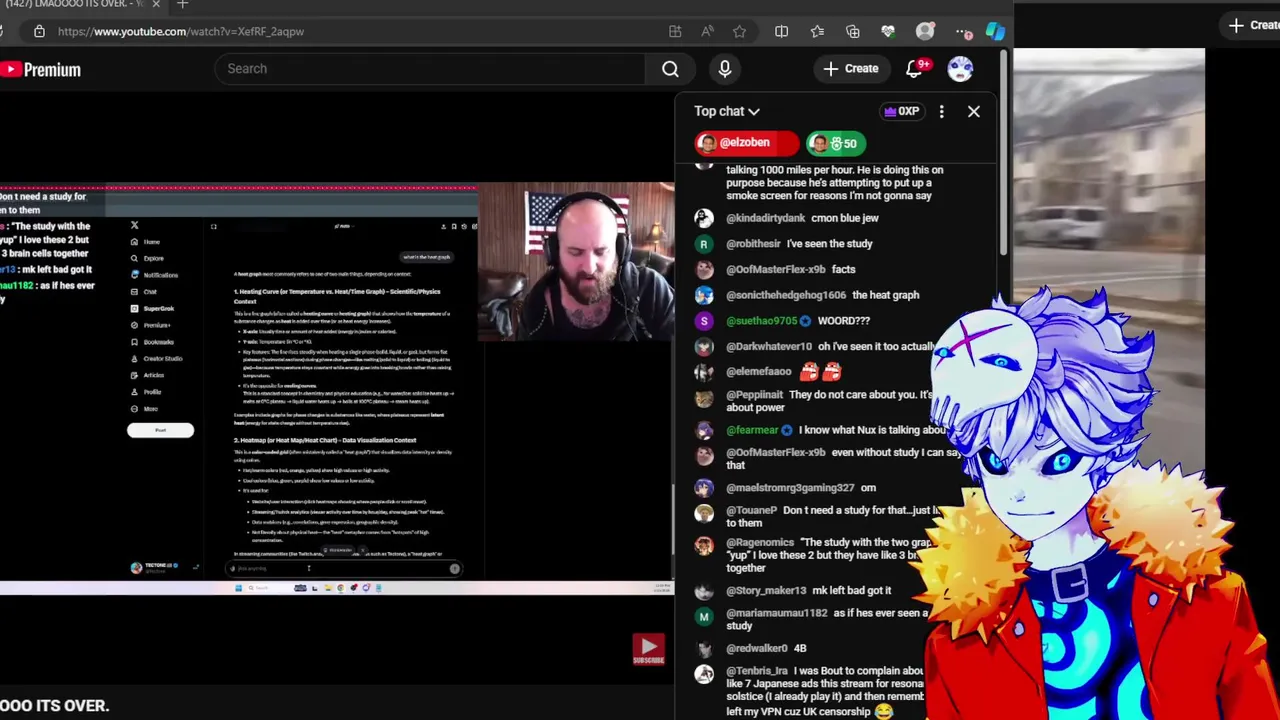The width and height of the screenshot is (1280, 720).
Task: Add this page to favorites with star icon
Action: (739, 31)
